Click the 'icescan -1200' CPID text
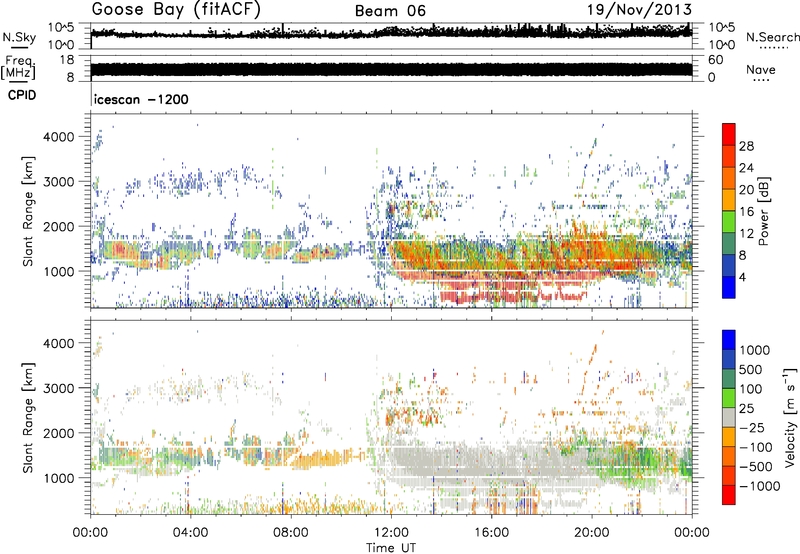The image size is (800, 554). coord(141,99)
